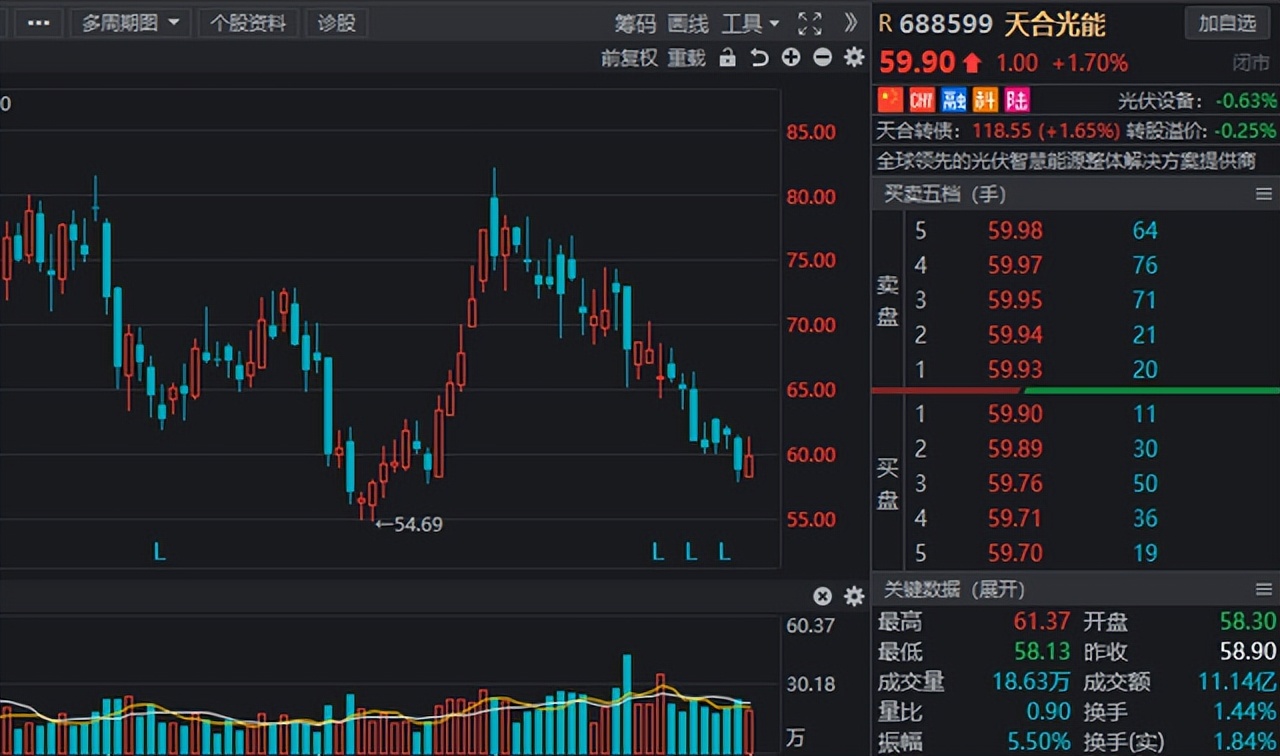The height and width of the screenshot is (756, 1280).
Task: Select buy level 2 price 59.89
Action: [x=1015, y=449]
